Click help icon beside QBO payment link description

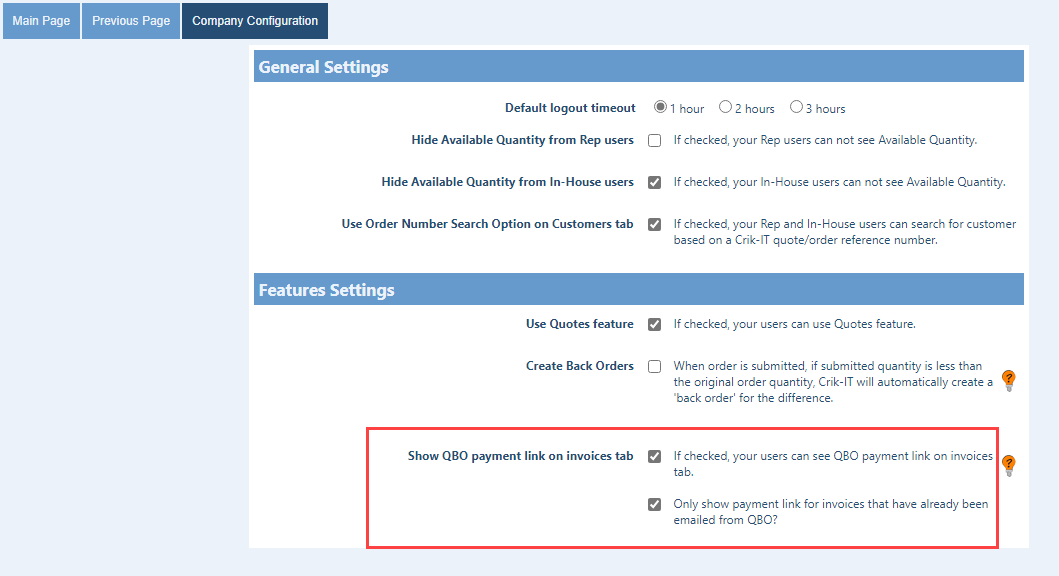click(1009, 465)
